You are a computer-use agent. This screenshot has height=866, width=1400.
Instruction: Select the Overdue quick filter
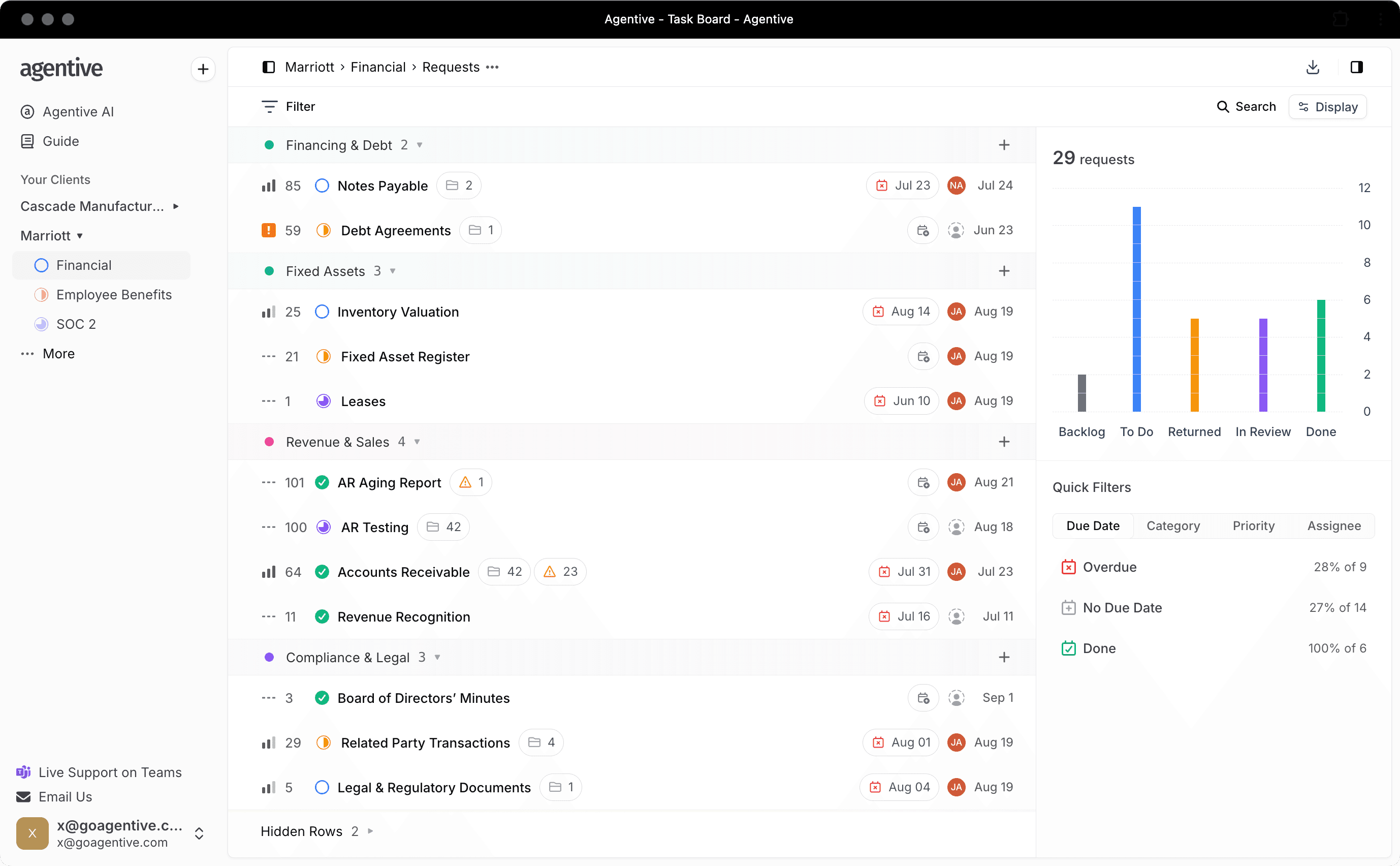tap(1110, 567)
